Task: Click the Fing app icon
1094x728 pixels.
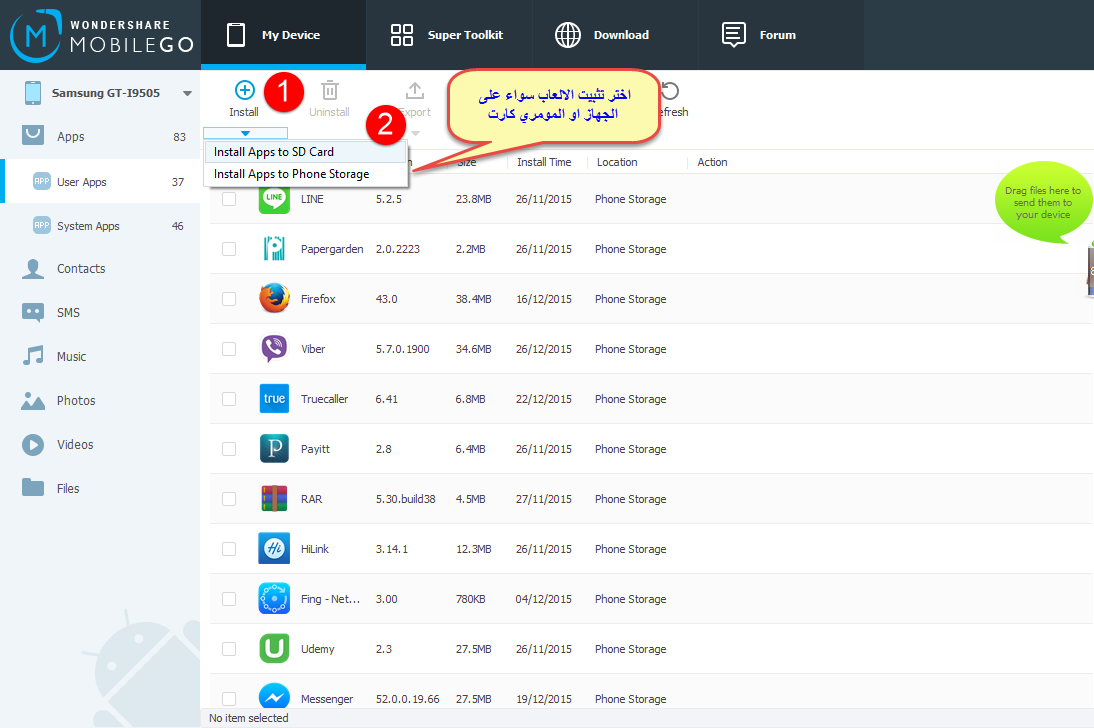Action: click(x=274, y=599)
